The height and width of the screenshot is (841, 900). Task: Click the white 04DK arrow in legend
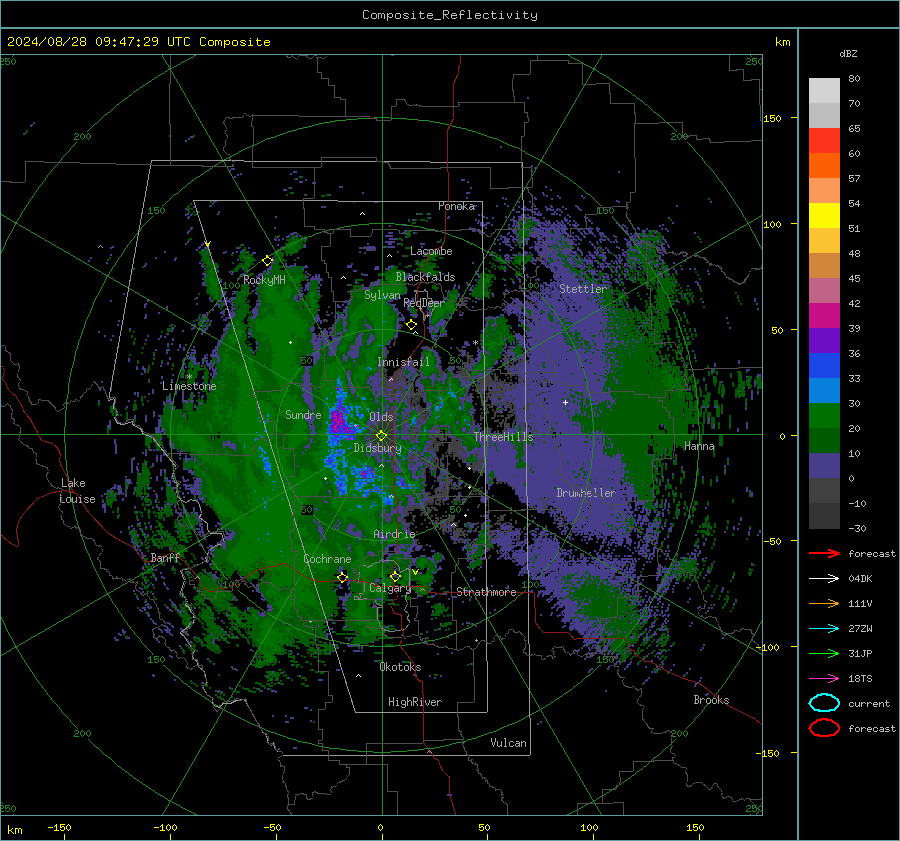tap(824, 578)
